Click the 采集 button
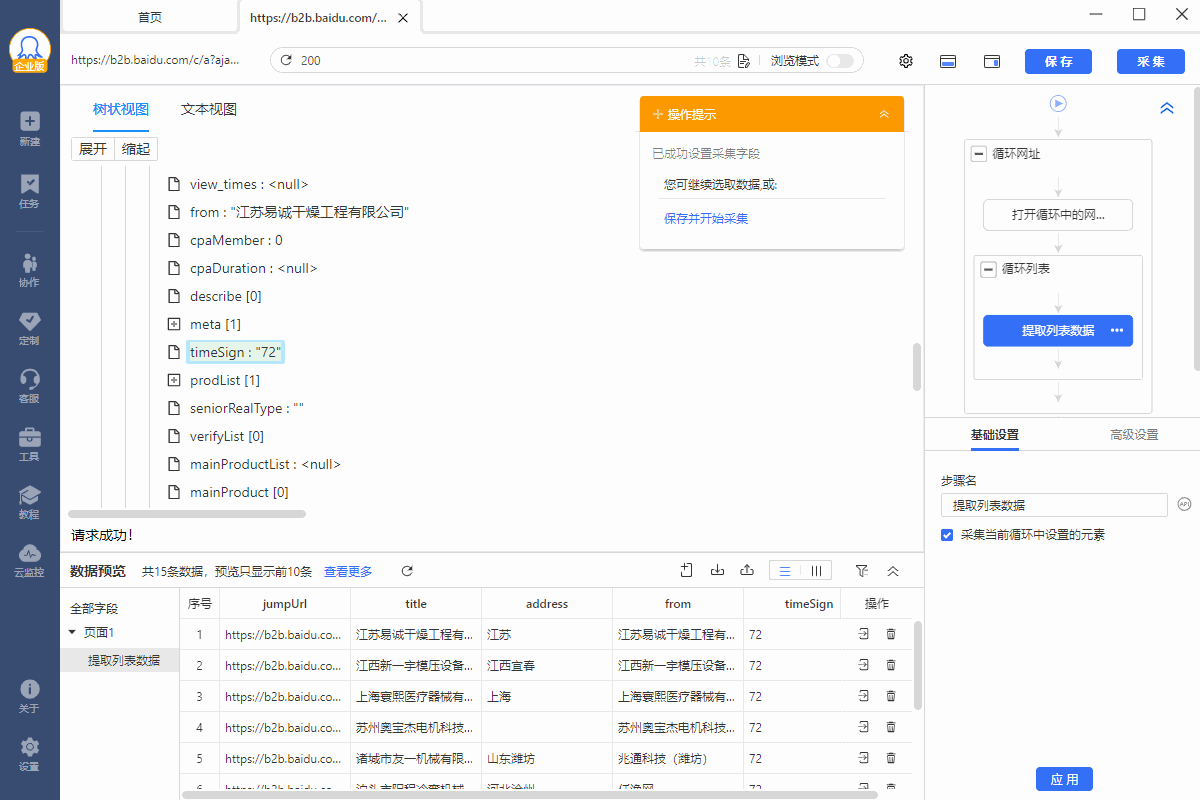Screen dimensions: 1200x800 [x=1151, y=61]
